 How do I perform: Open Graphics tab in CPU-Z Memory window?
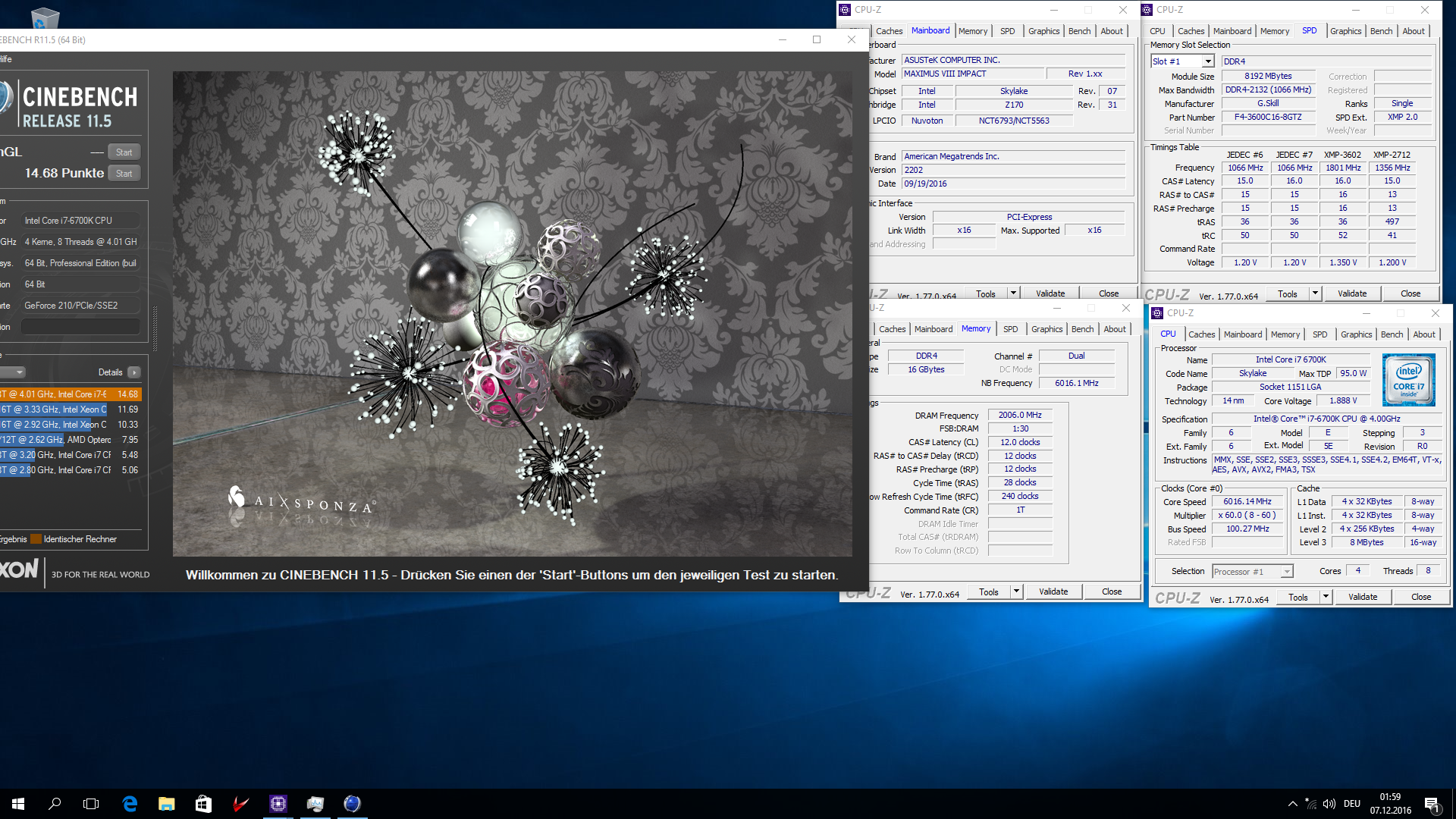coord(1046,329)
